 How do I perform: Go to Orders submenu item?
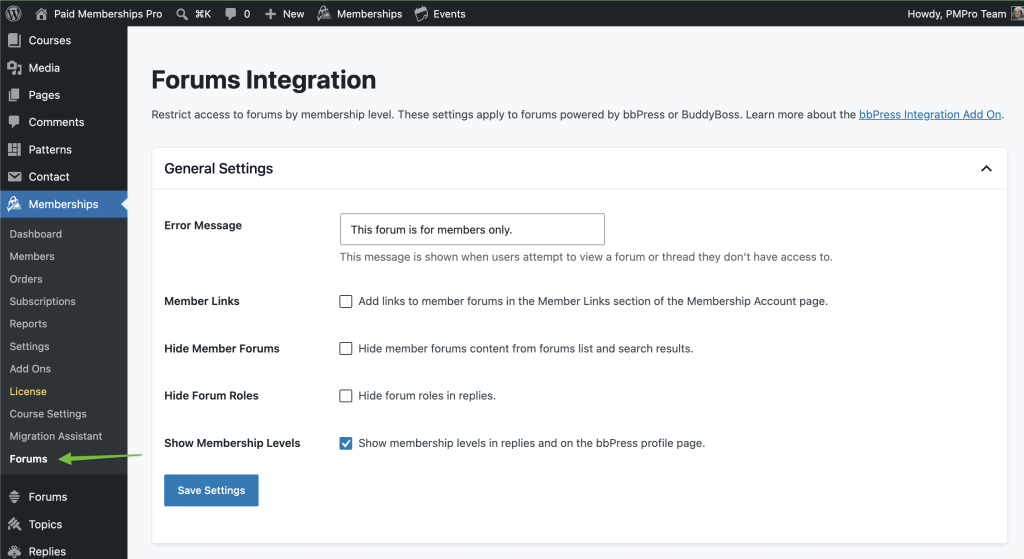(26, 279)
